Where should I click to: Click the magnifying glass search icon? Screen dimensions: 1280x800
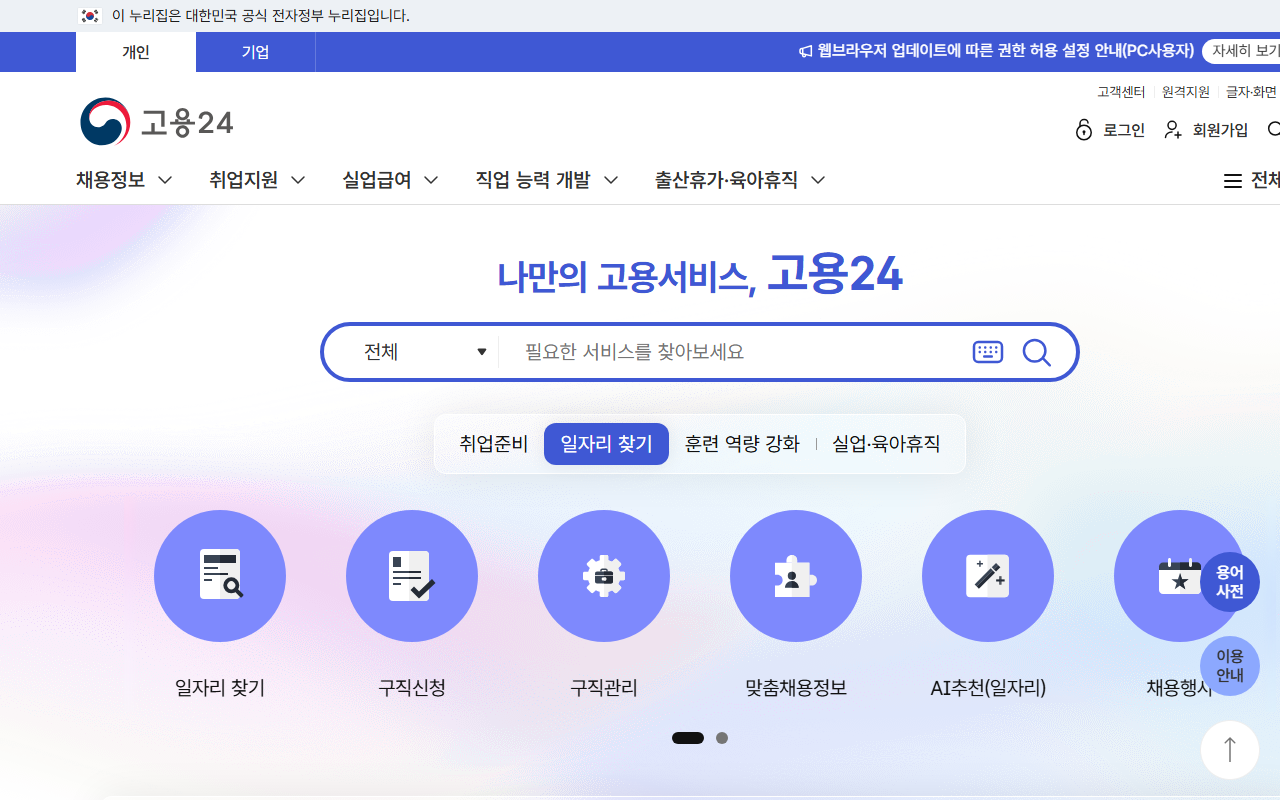pyautogui.click(x=1036, y=351)
